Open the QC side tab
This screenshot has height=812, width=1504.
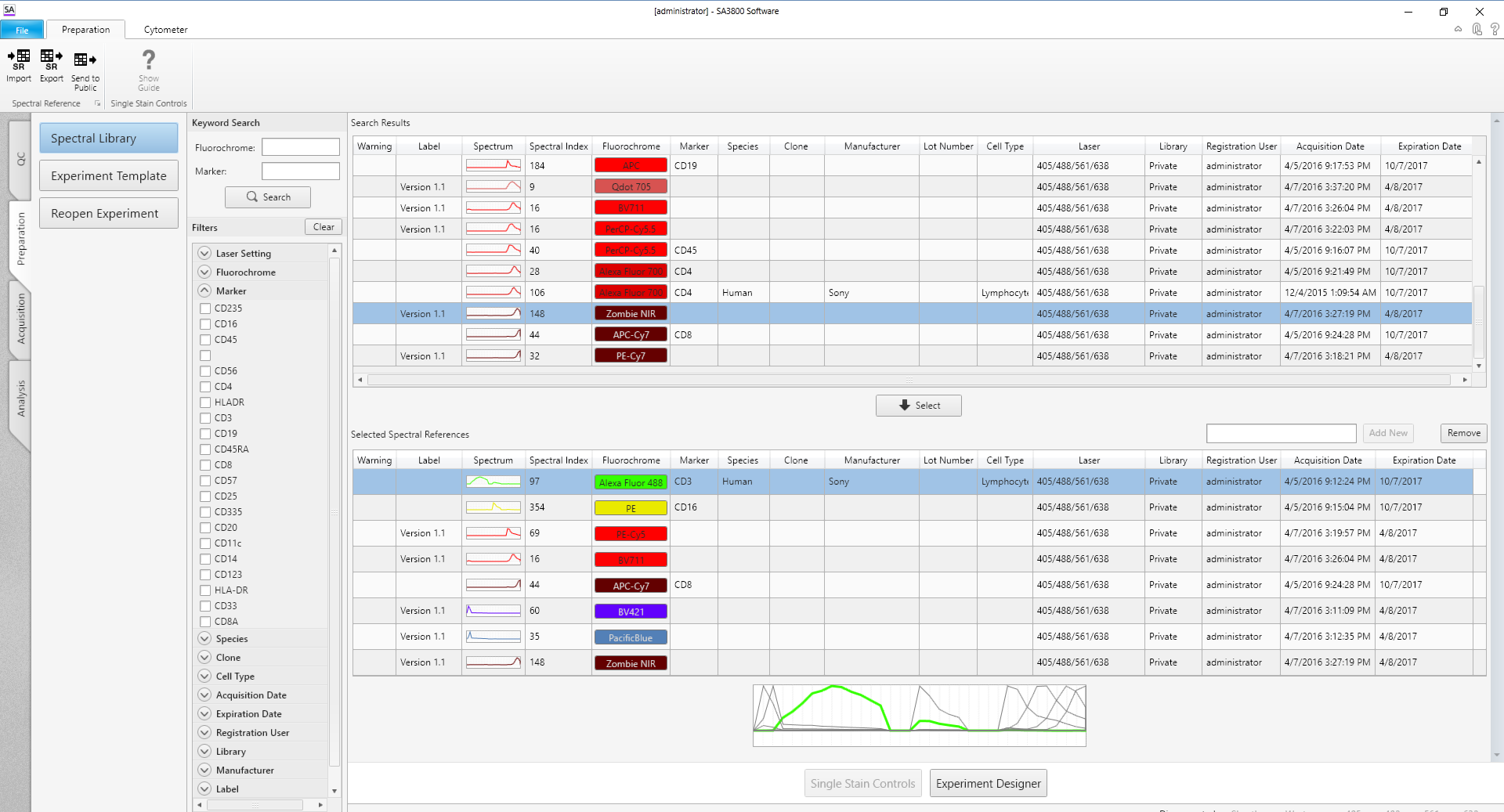(20, 159)
